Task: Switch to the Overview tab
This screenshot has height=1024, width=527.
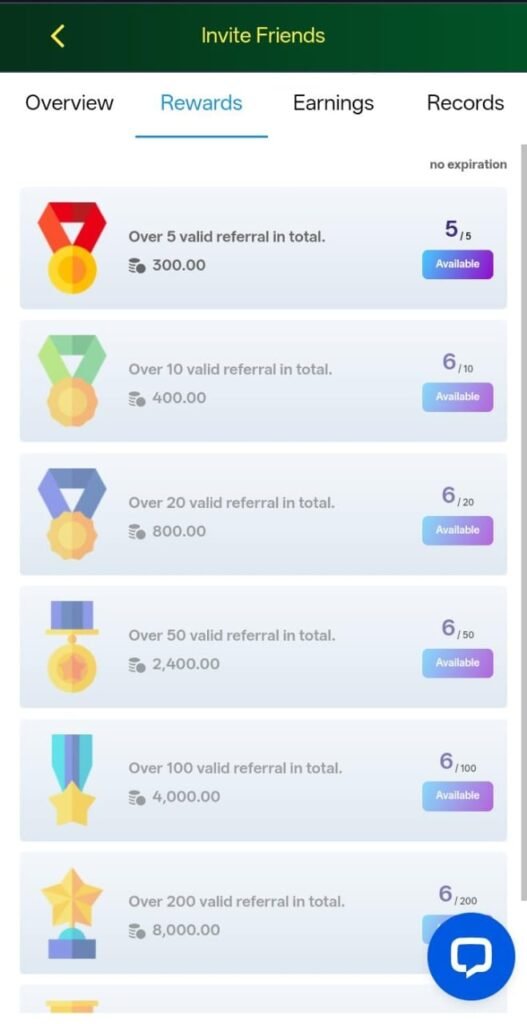Action: (69, 103)
